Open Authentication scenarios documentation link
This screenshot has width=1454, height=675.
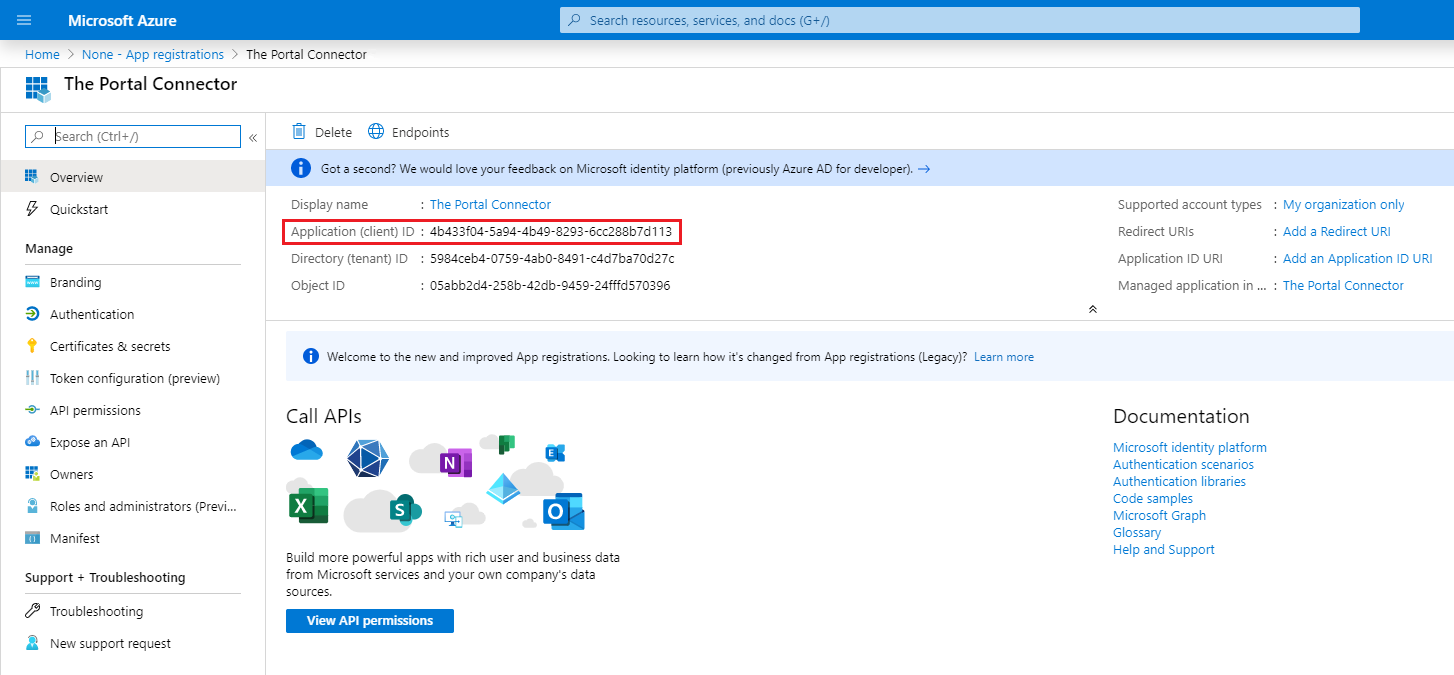click(x=1183, y=465)
